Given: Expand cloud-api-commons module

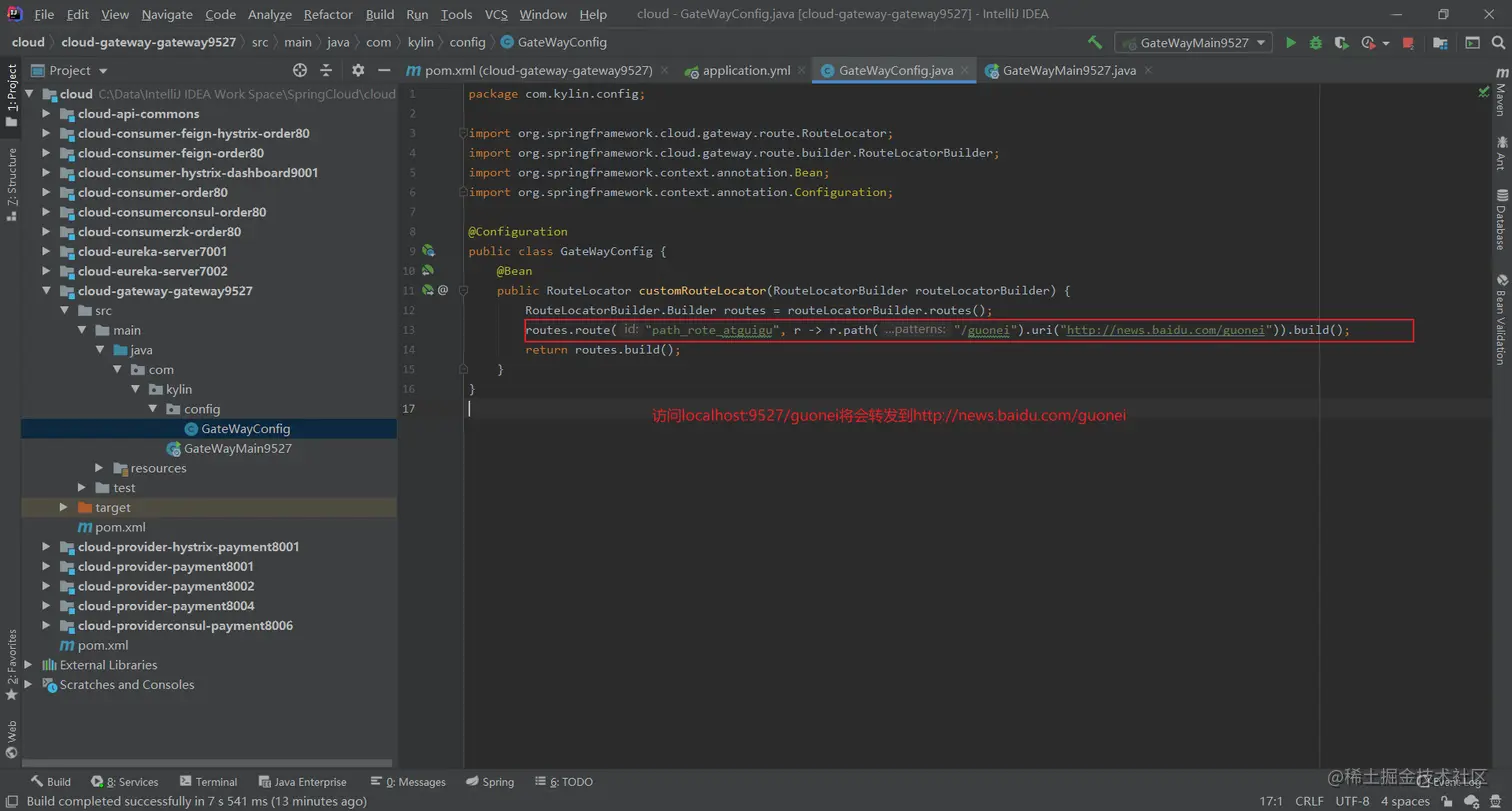Looking at the screenshot, I should coord(46,114).
